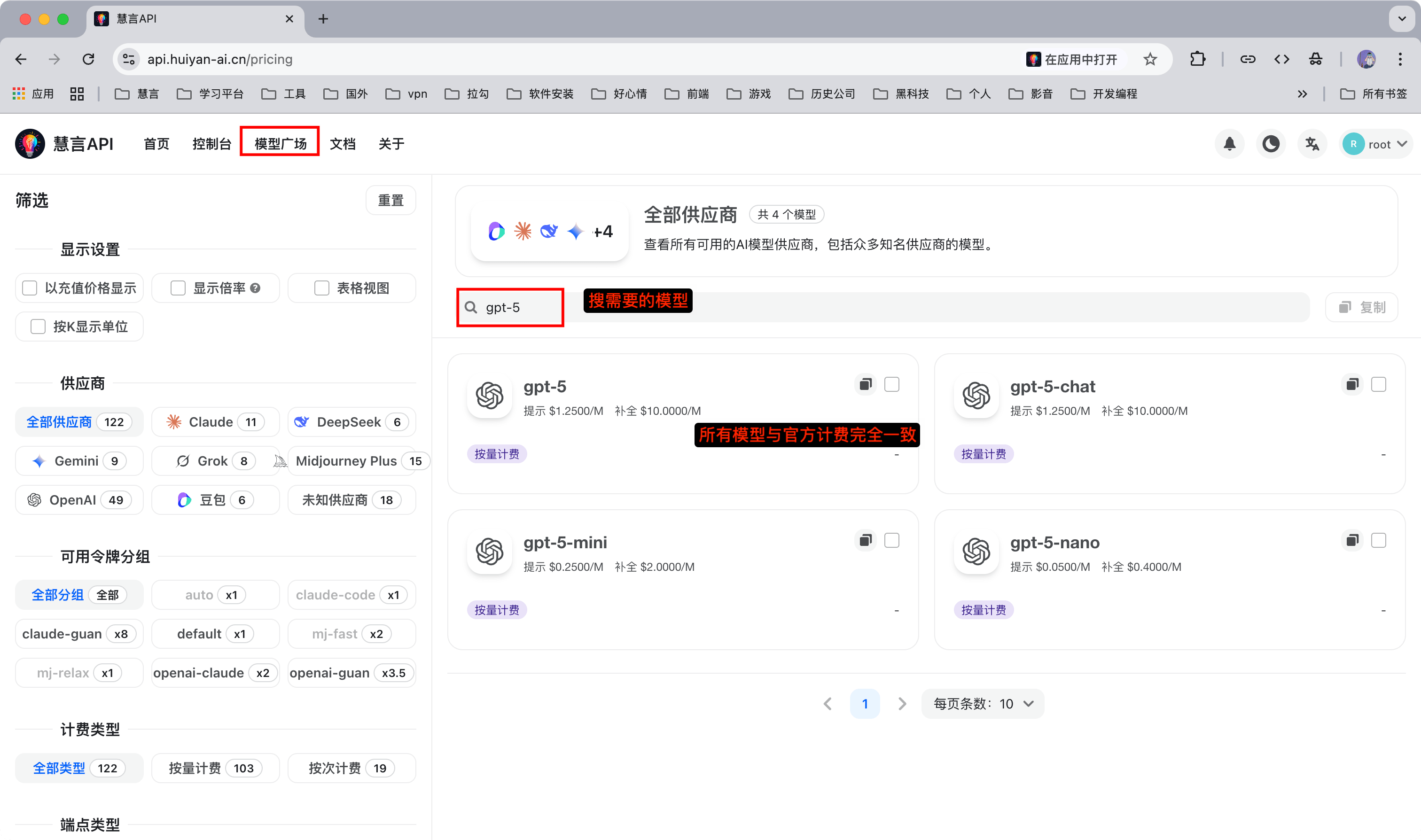Image resolution: width=1421 pixels, height=840 pixels.
Task: Click Chrome profile avatar icon
Action: (1366, 59)
